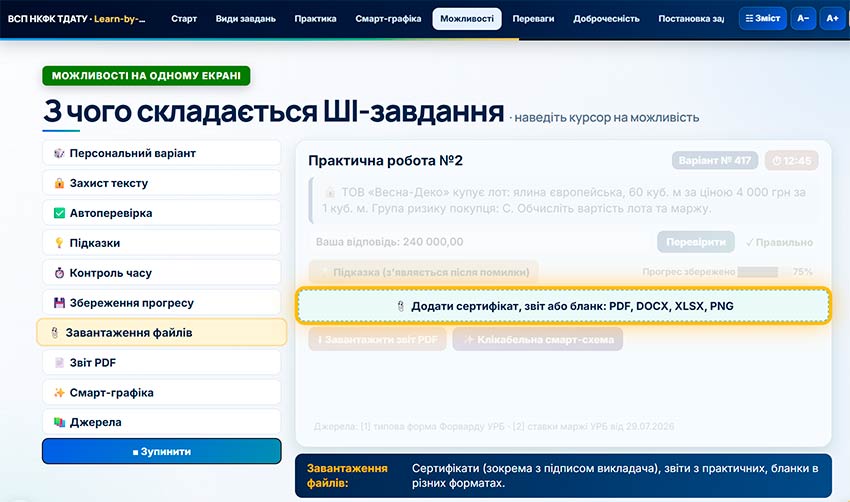Open the Зміст contents menu
Image resolution: width=850 pixels, height=502 pixels.
coord(763,18)
